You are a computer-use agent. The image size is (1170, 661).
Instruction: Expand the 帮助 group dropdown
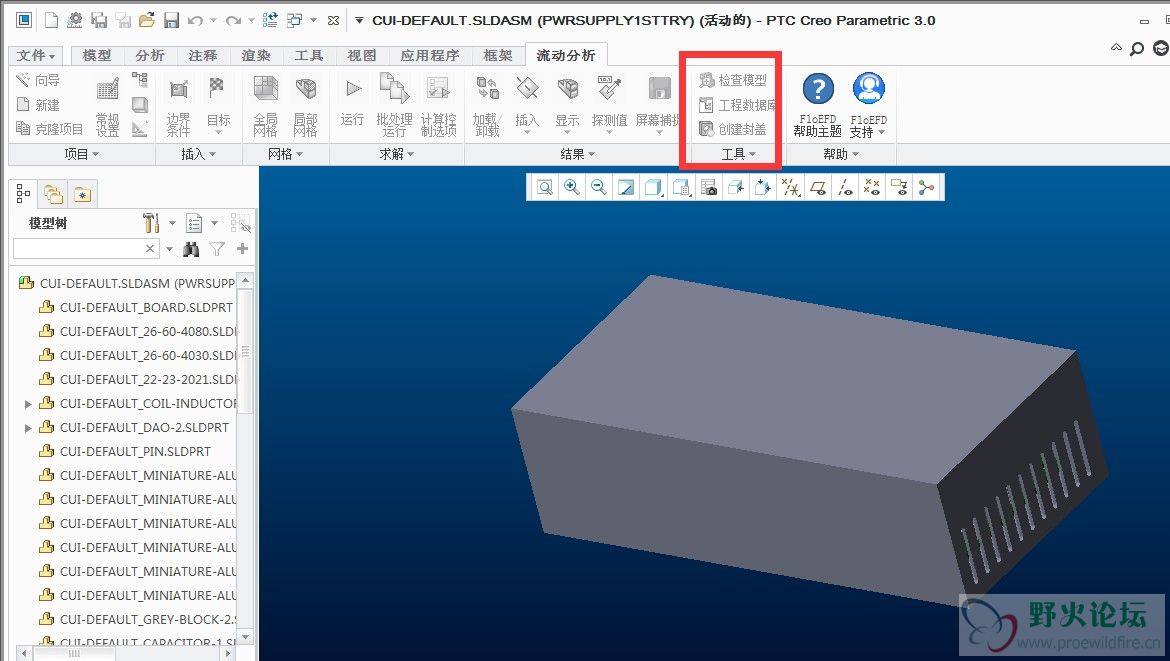click(x=841, y=154)
